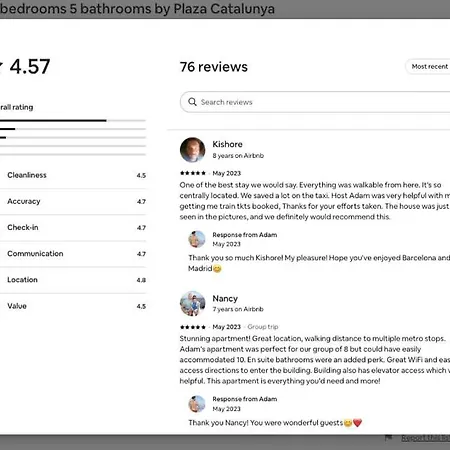Click the report flag icon at bottom

tap(388, 438)
